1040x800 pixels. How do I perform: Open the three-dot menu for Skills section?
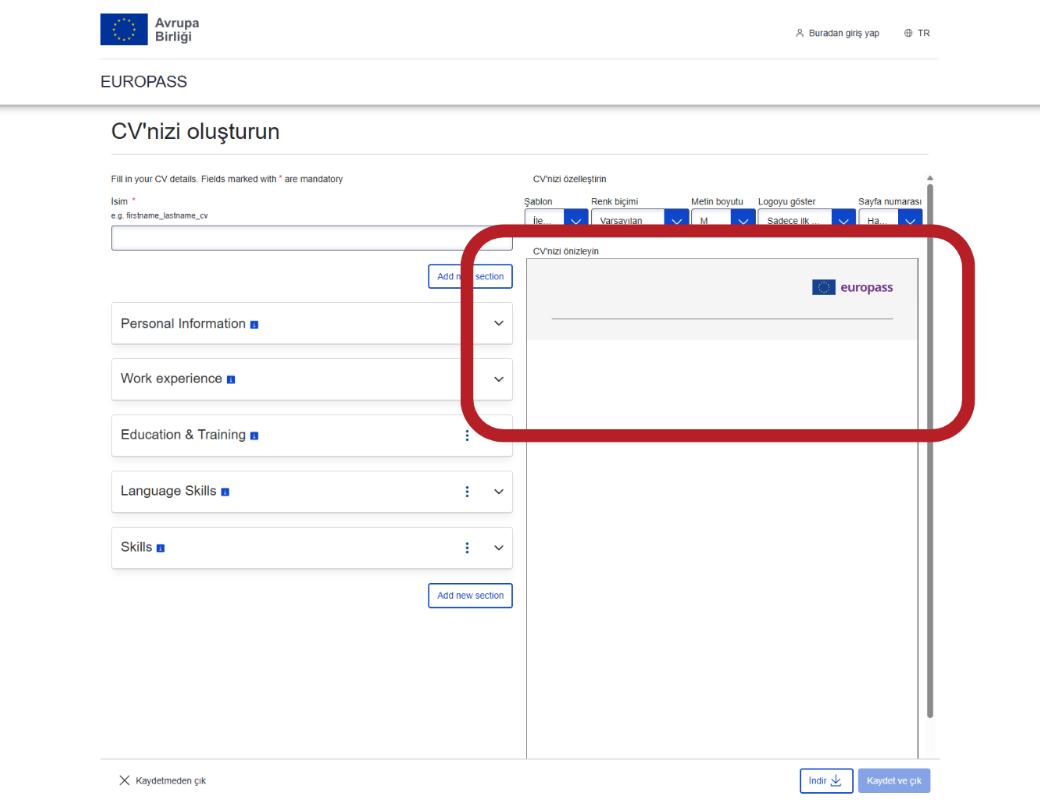pyautogui.click(x=467, y=548)
